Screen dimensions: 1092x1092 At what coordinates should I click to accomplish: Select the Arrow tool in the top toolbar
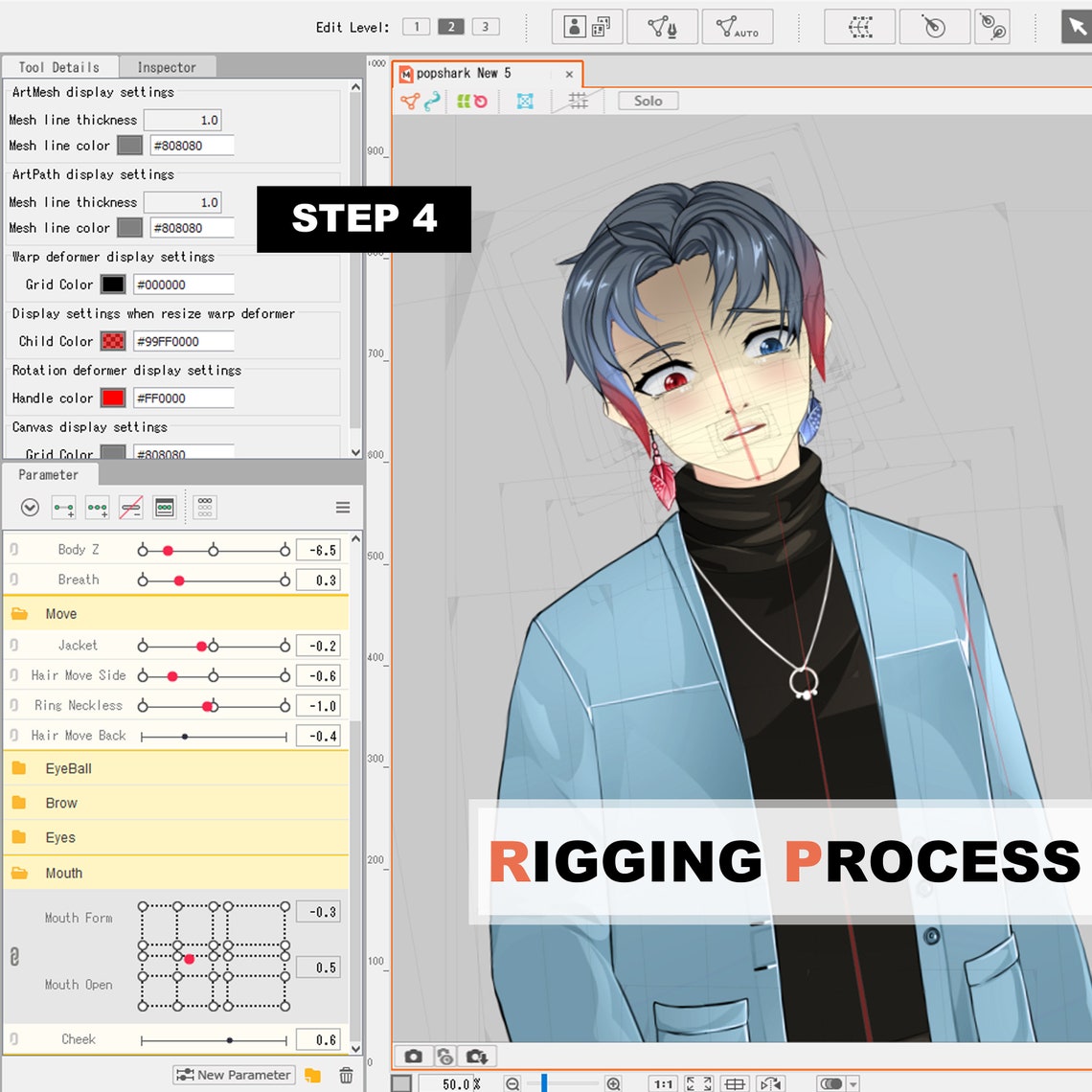[x=1075, y=27]
